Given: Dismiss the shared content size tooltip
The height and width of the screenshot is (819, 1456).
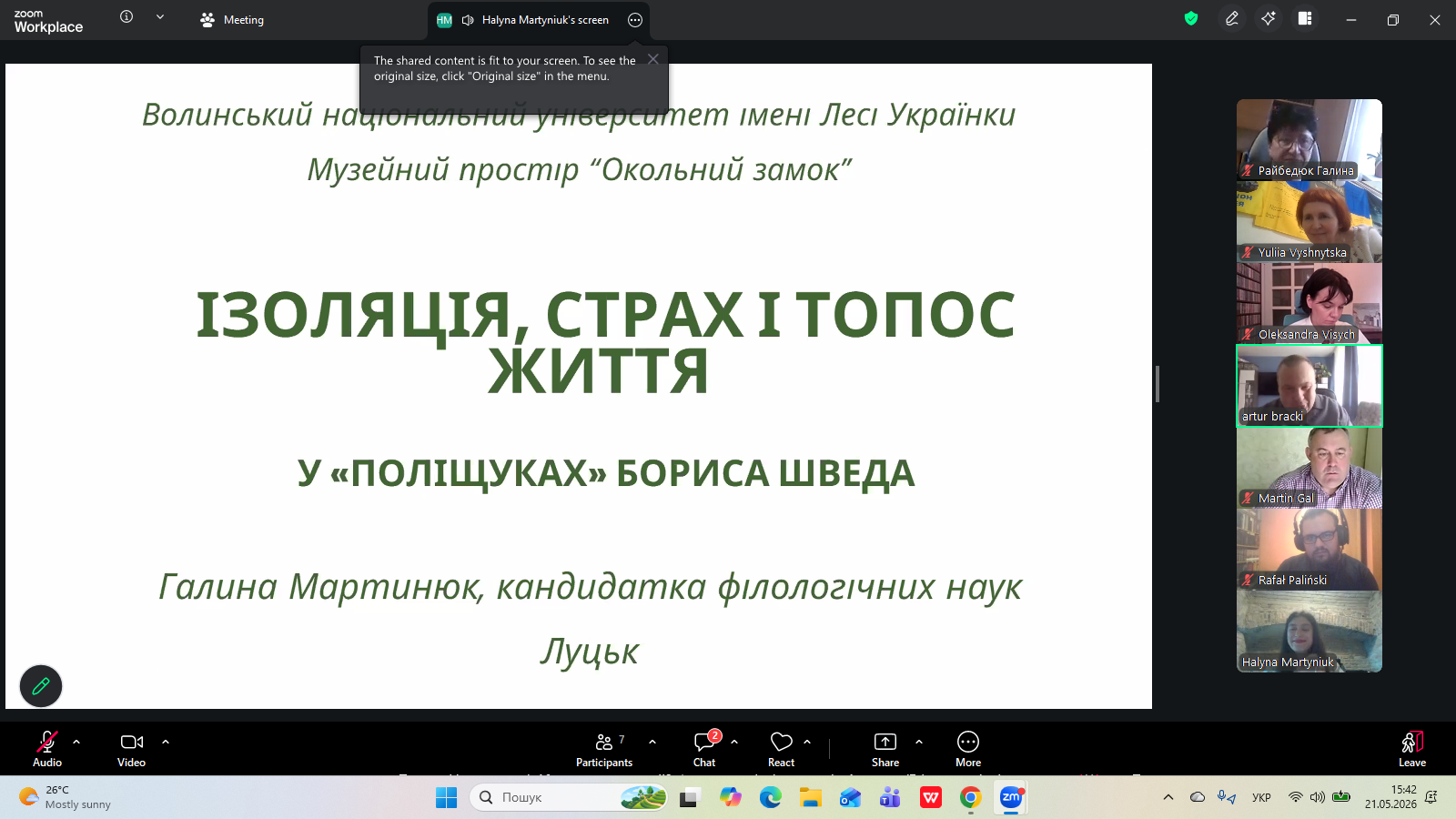Looking at the screenshot, I should 653,59.
